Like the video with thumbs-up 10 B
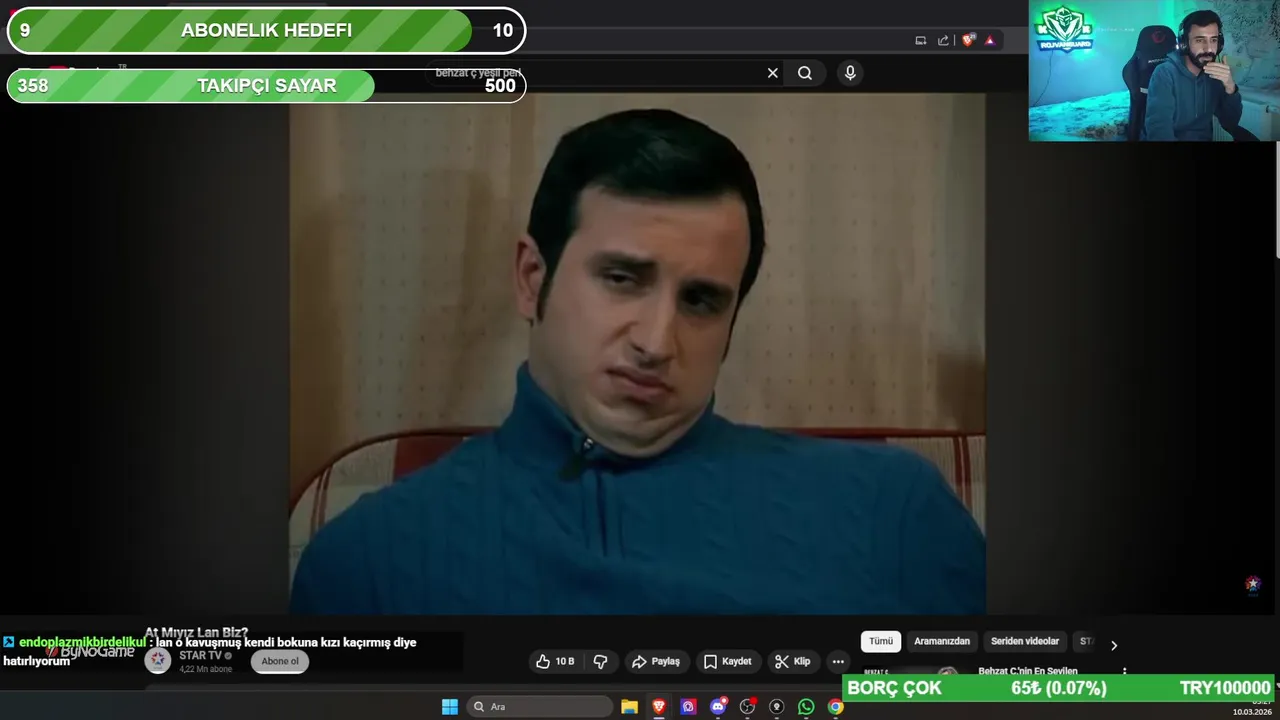 555,661
